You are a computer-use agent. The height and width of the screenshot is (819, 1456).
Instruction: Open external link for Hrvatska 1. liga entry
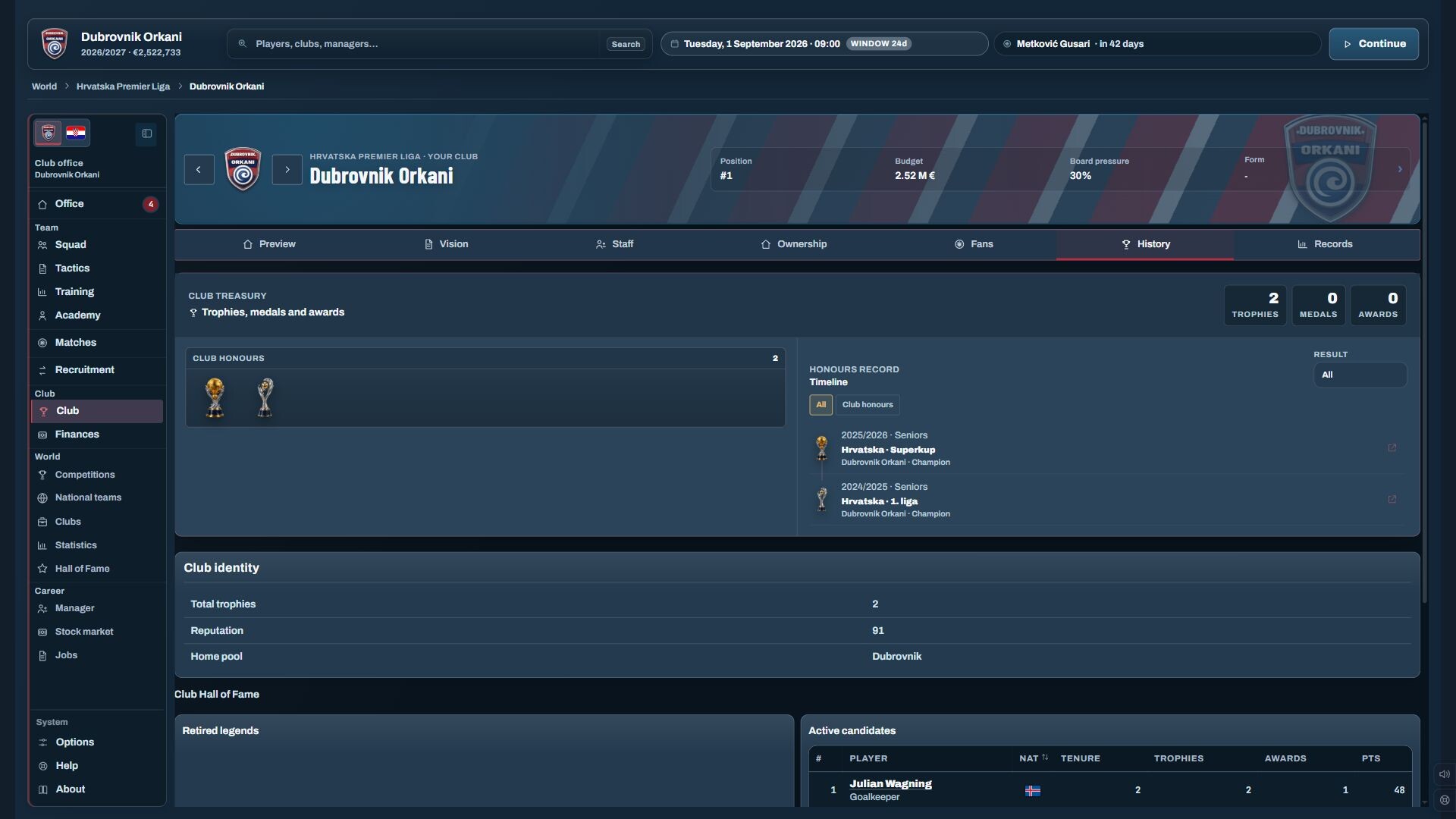[1392, 500]
